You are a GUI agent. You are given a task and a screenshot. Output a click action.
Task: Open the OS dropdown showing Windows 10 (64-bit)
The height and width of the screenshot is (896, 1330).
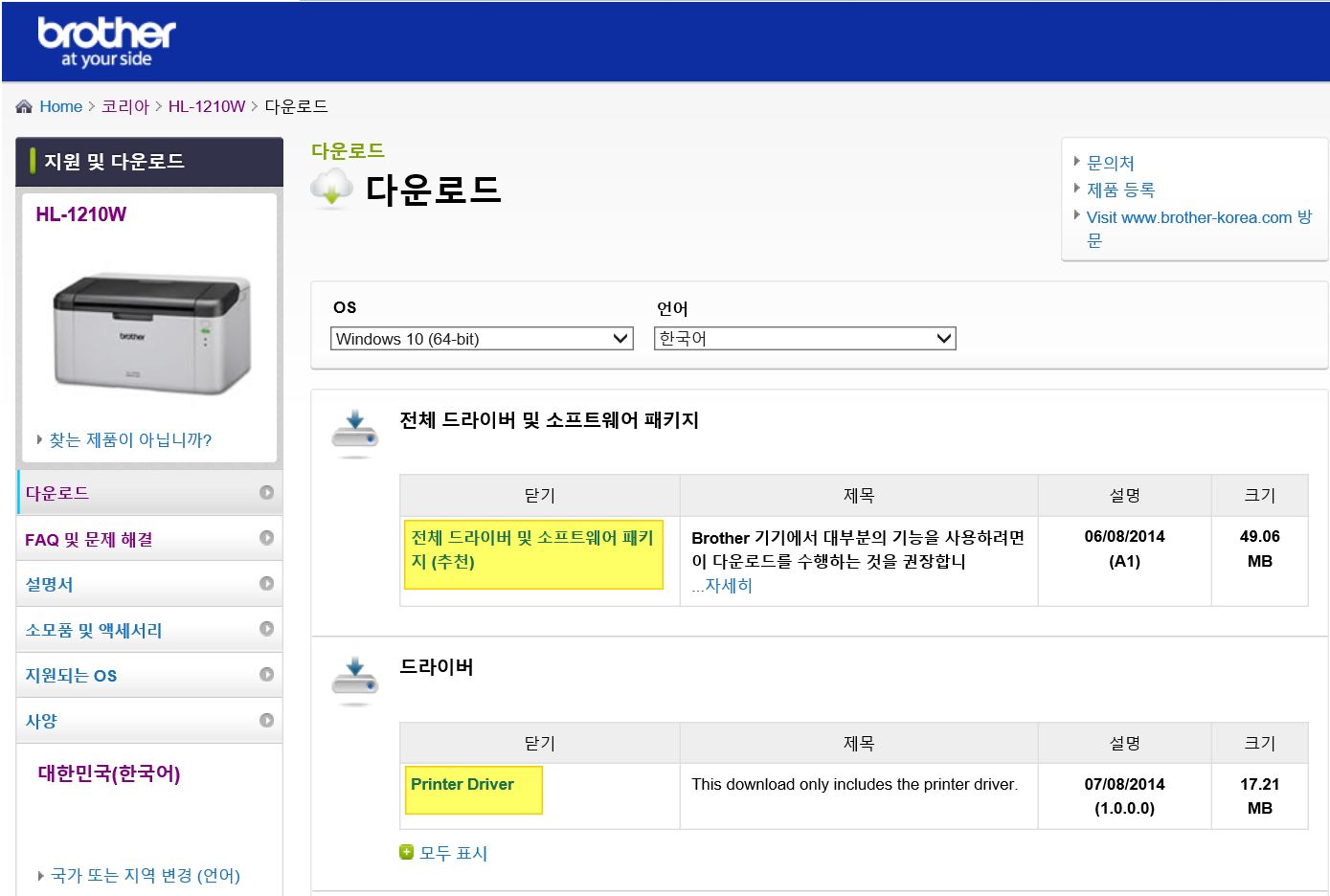click(x=482, y=339)
